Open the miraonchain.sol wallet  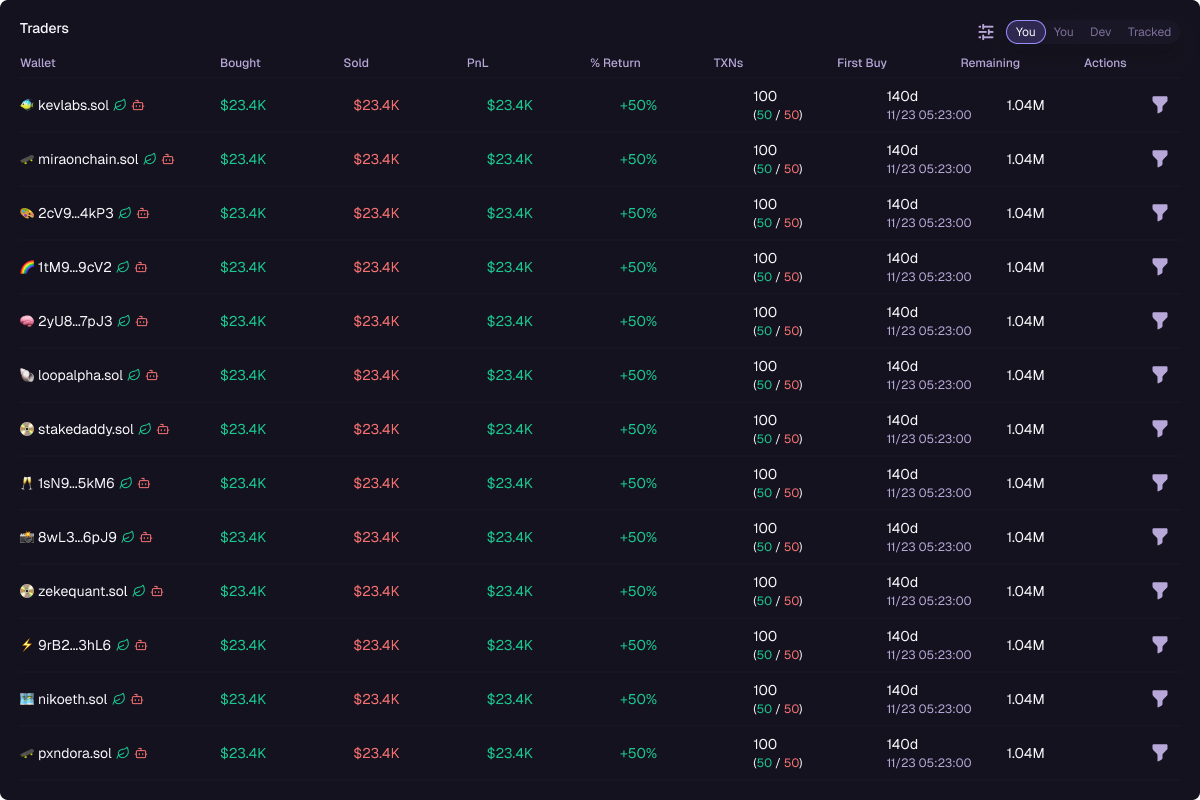88,159
